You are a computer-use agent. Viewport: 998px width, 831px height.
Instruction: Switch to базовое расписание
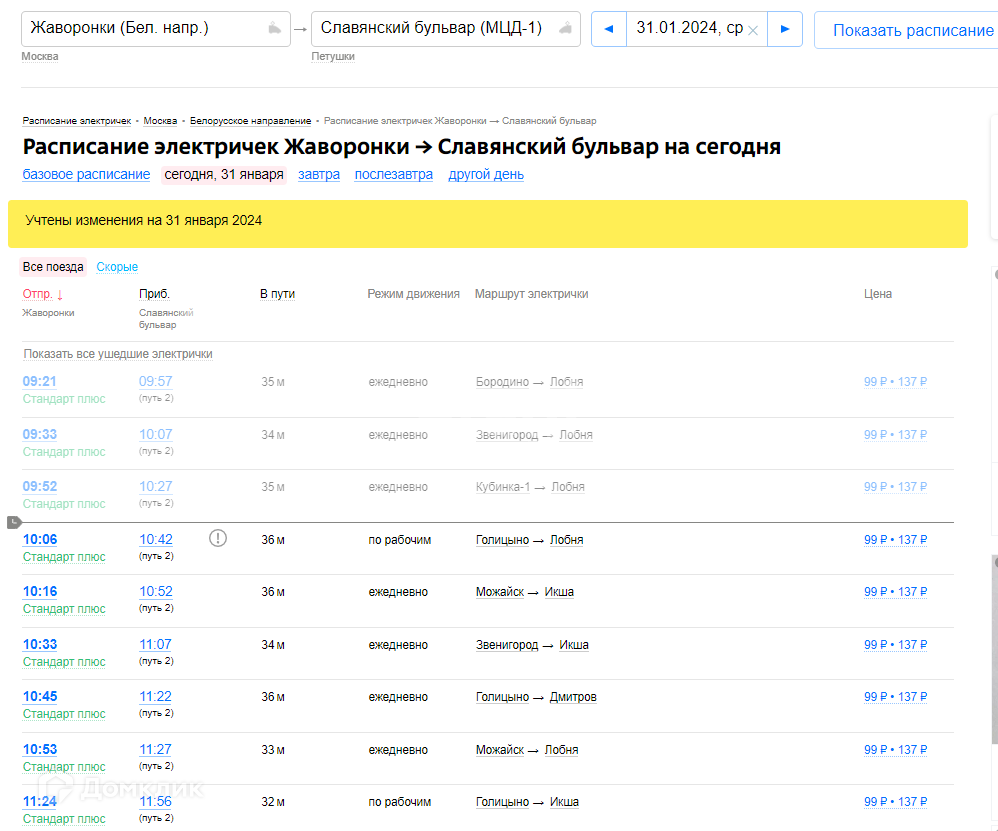pos(86,175)
